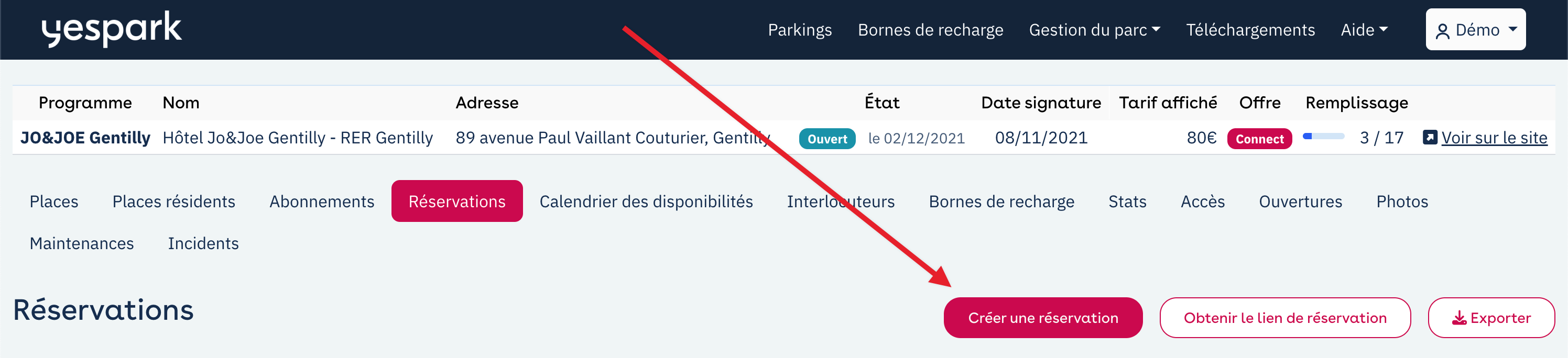Click the Connect offer badge
1568x358 pixels.
tap(1259, 139)
